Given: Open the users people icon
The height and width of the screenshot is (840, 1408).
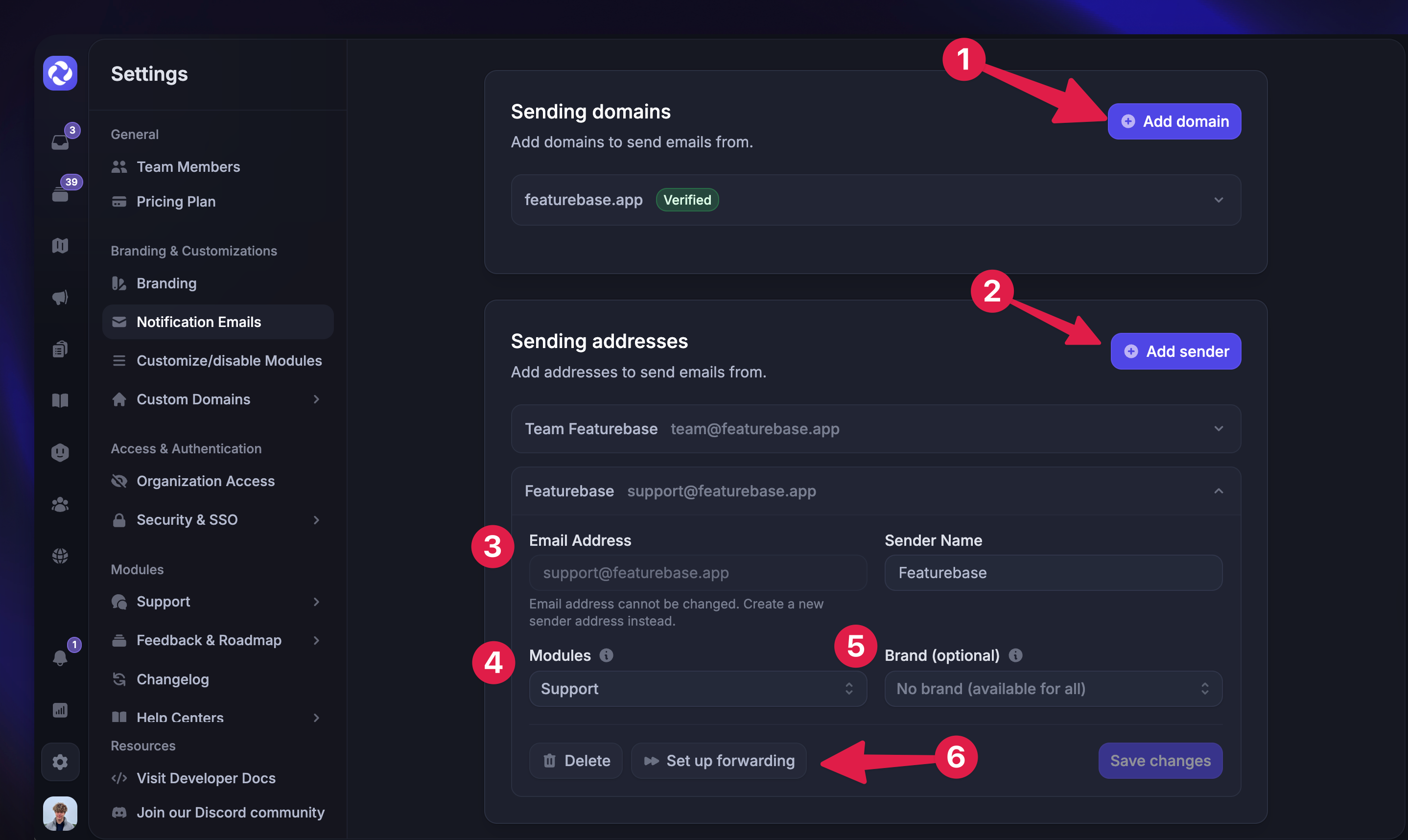Looking at the screenshot, I should click(x=61, y=504).
